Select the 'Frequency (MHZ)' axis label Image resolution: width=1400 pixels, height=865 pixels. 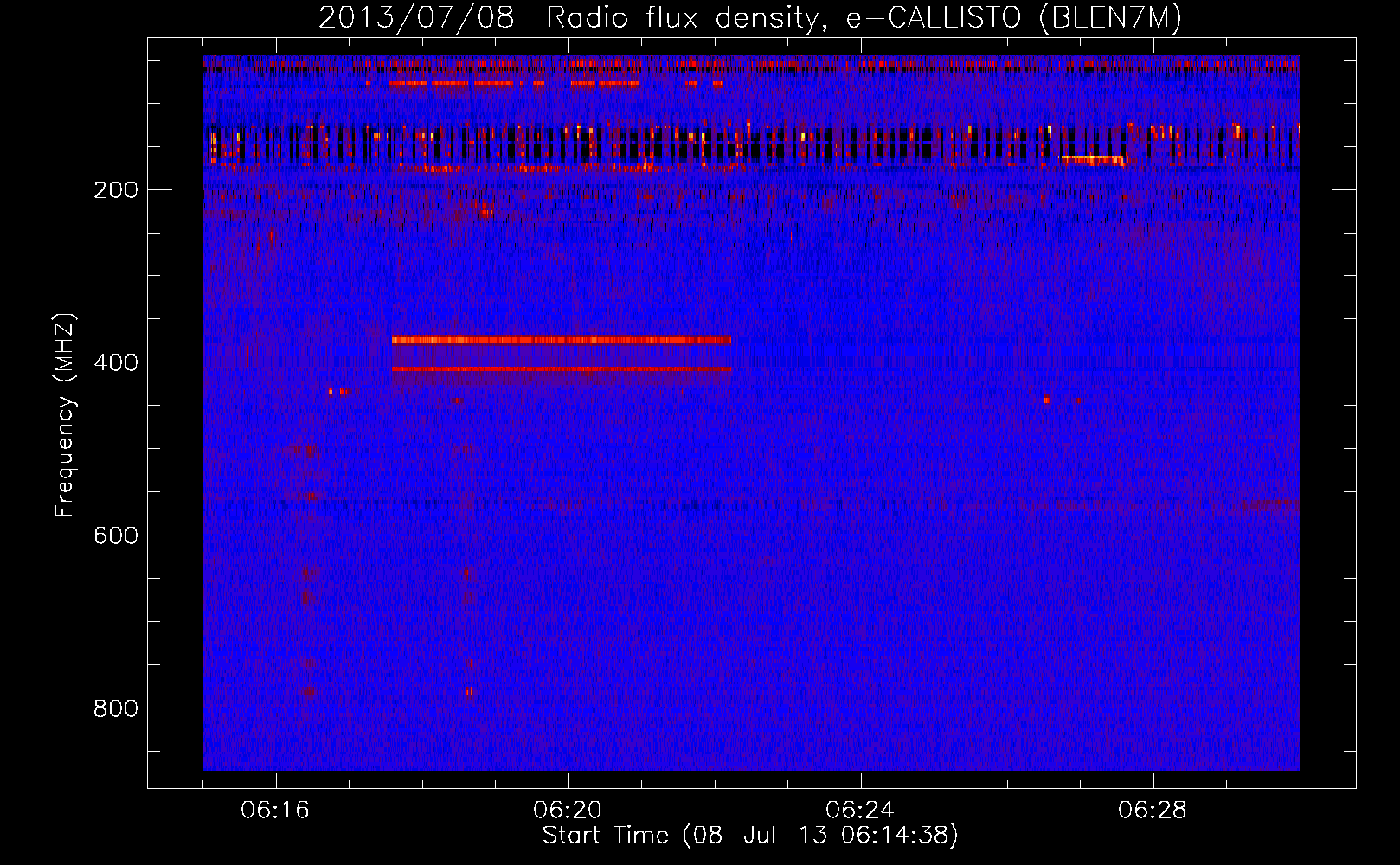click(65, 415)
